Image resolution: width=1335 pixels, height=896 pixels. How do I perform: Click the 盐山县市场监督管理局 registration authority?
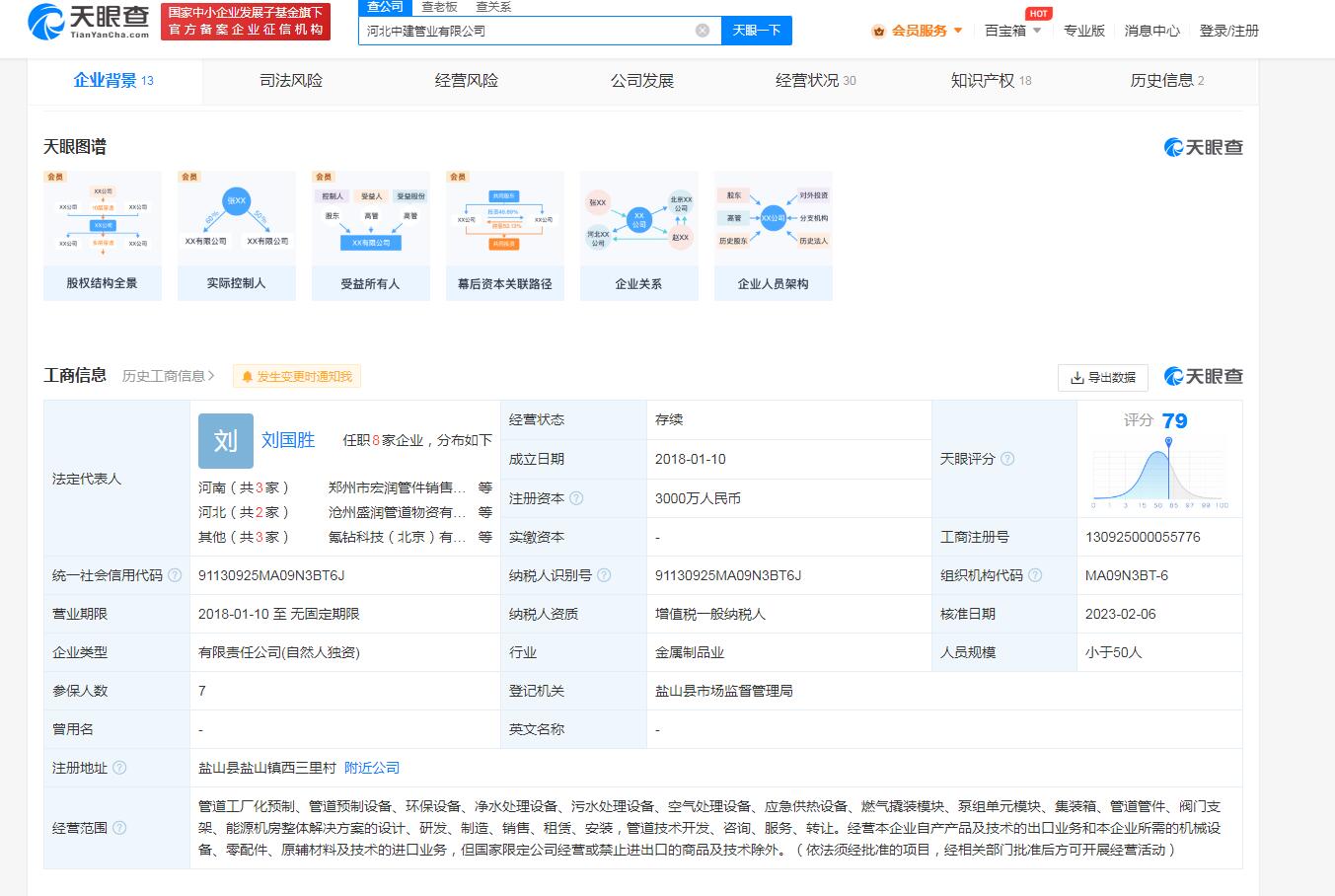tap(724, 691)
